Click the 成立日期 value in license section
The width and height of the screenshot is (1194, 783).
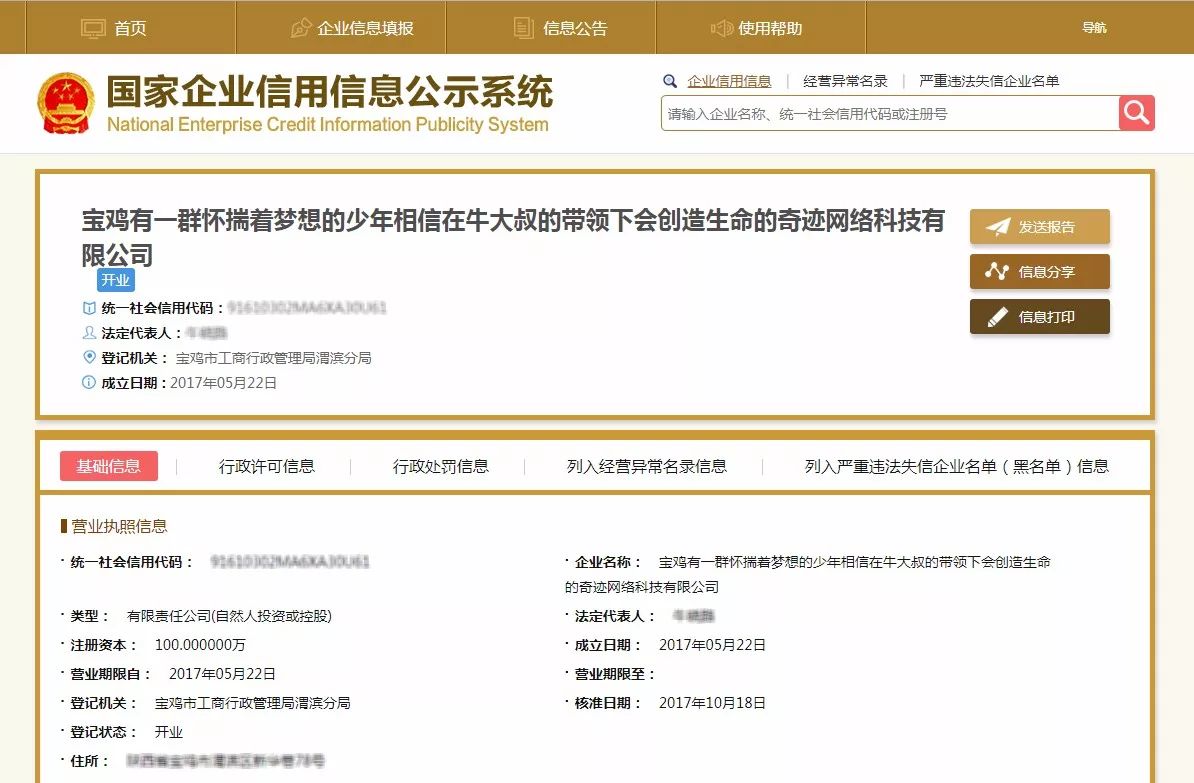712,644
